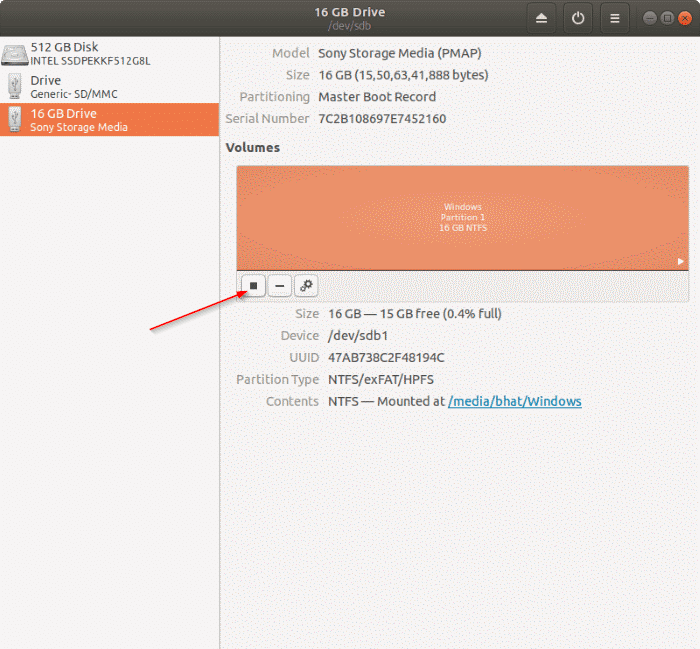Delete selected partition with minus button
Image resolution: width=700 pixels, height=649 pixels.
[280, 286]
